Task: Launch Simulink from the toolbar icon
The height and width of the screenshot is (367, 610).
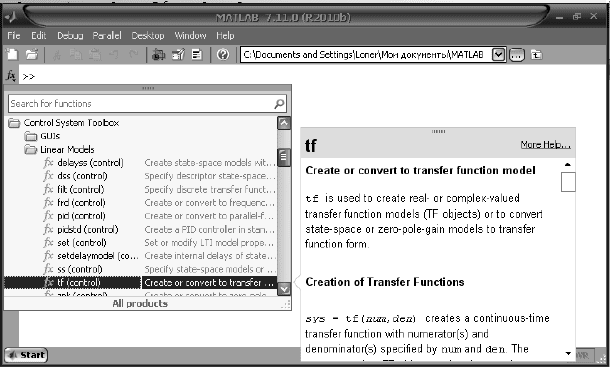Action: coord(158,54)
